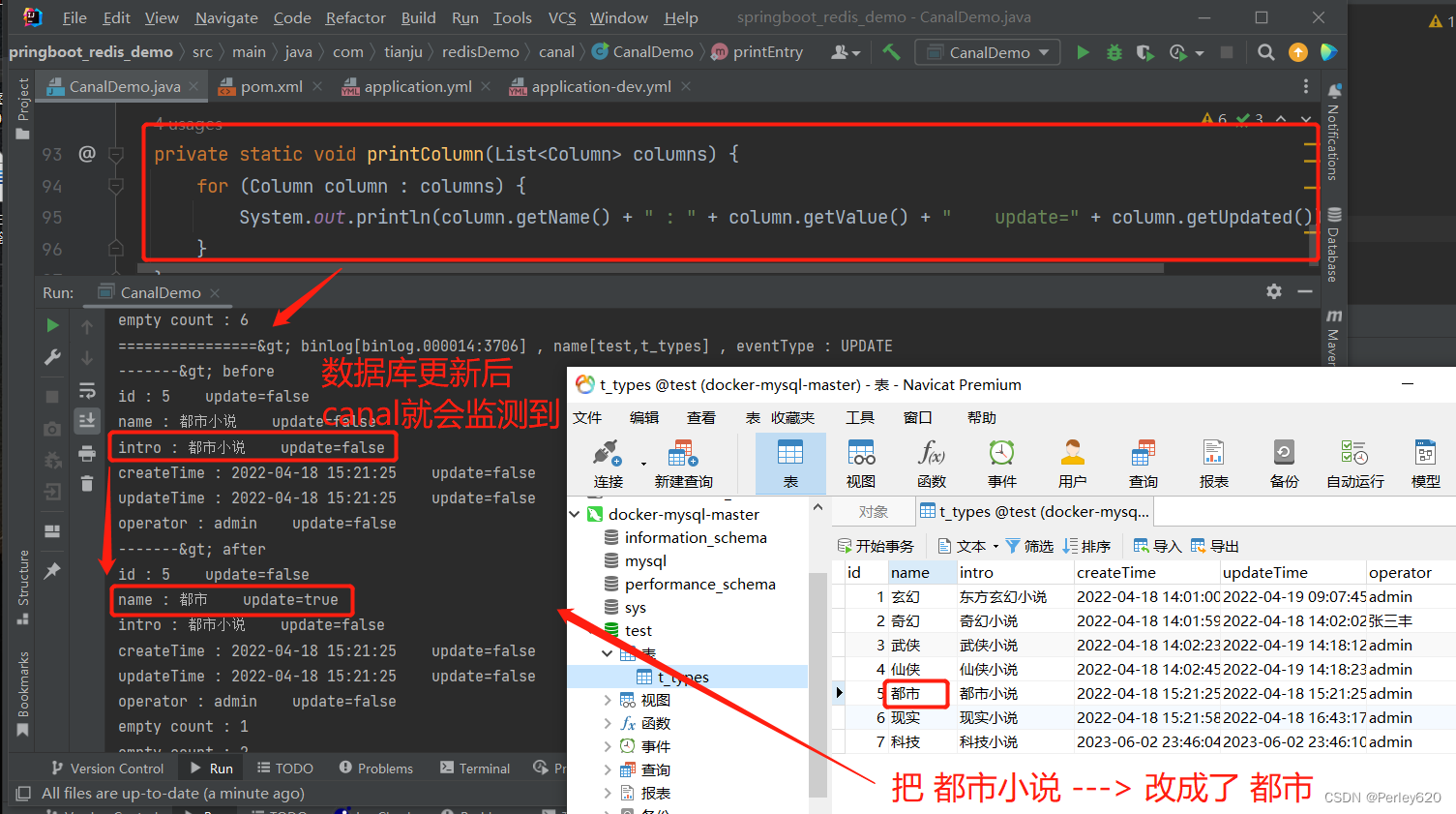Toggle soft-wrap in the Run console
The width and height of the screenshot is (1456, 814).
pyautogui.click(x=87, y=390)
